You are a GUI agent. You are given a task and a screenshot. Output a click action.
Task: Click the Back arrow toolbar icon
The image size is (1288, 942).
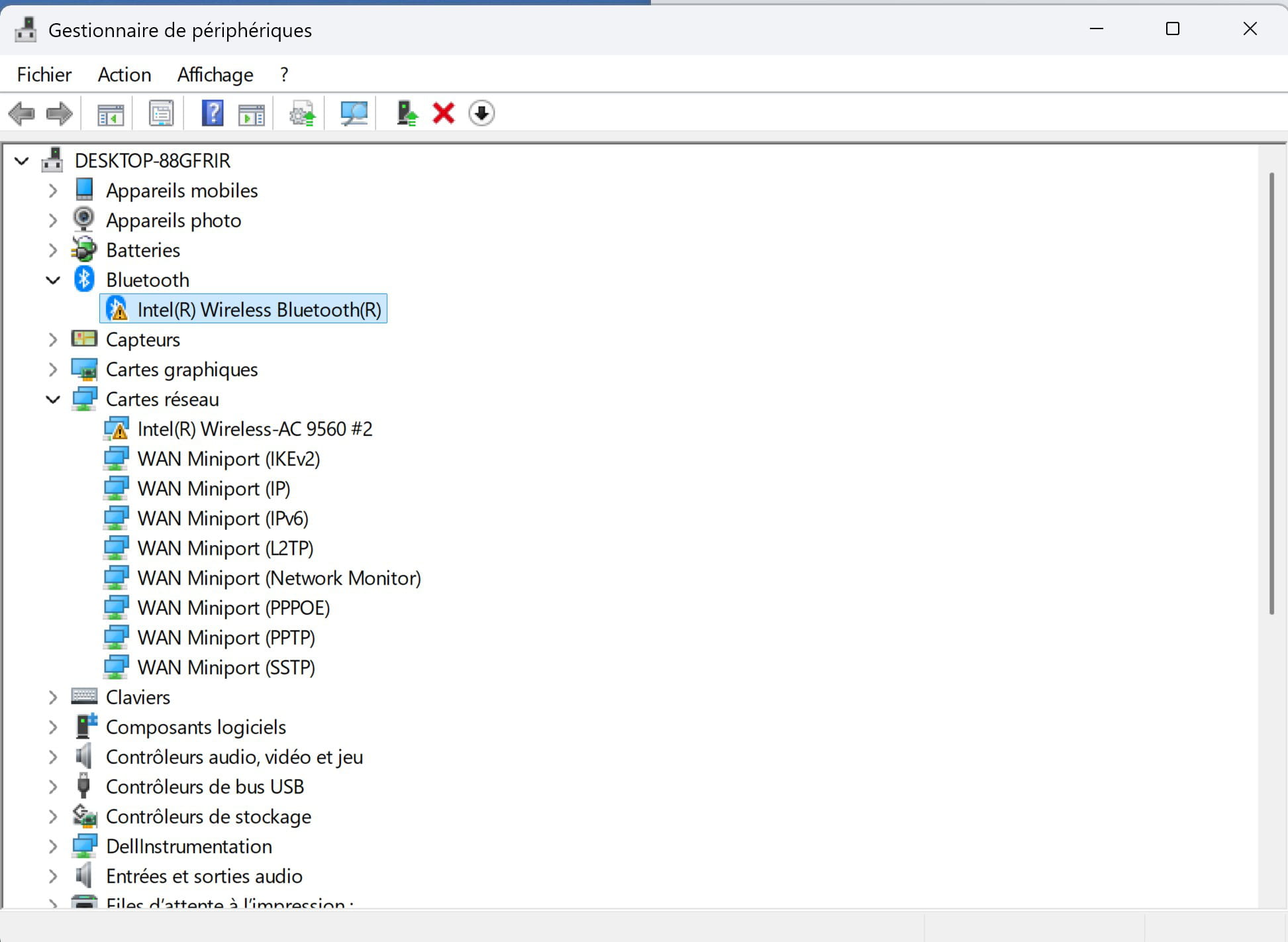click(22, 113)
